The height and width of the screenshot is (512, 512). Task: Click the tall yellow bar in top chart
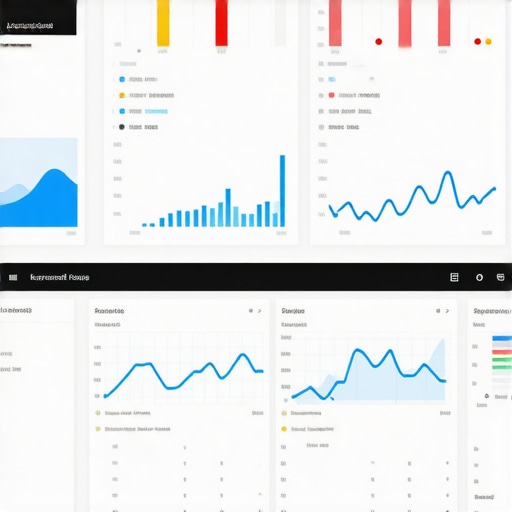point(163,23)
